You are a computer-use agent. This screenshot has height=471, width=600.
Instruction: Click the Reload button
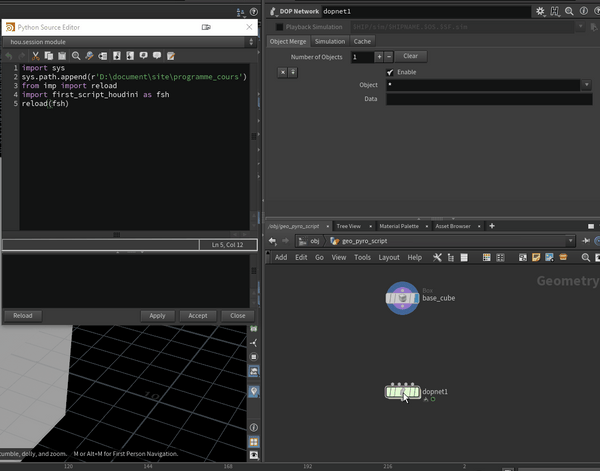(23, 316)
